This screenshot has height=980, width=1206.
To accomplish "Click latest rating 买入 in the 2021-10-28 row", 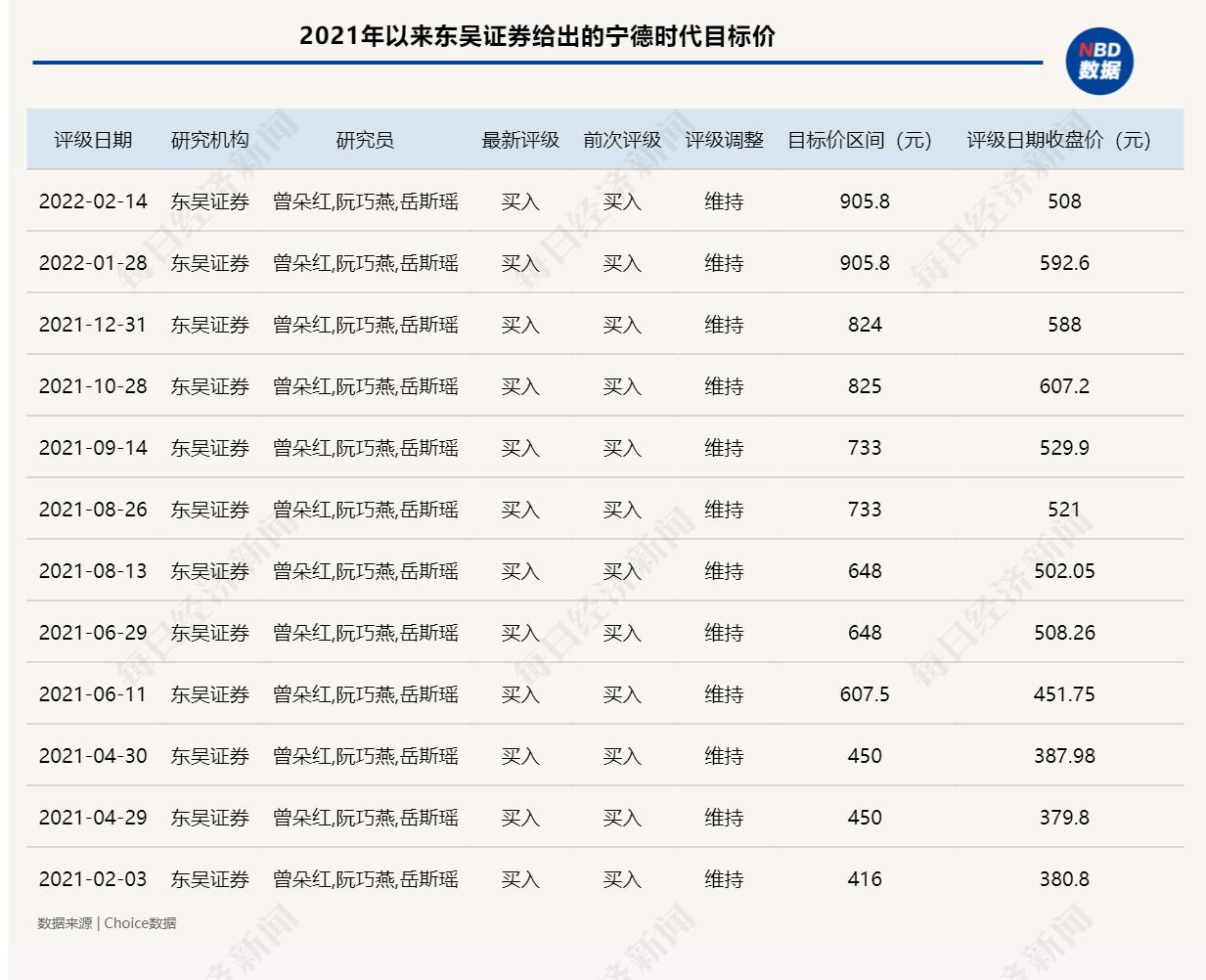I will (x=520, y=386).
